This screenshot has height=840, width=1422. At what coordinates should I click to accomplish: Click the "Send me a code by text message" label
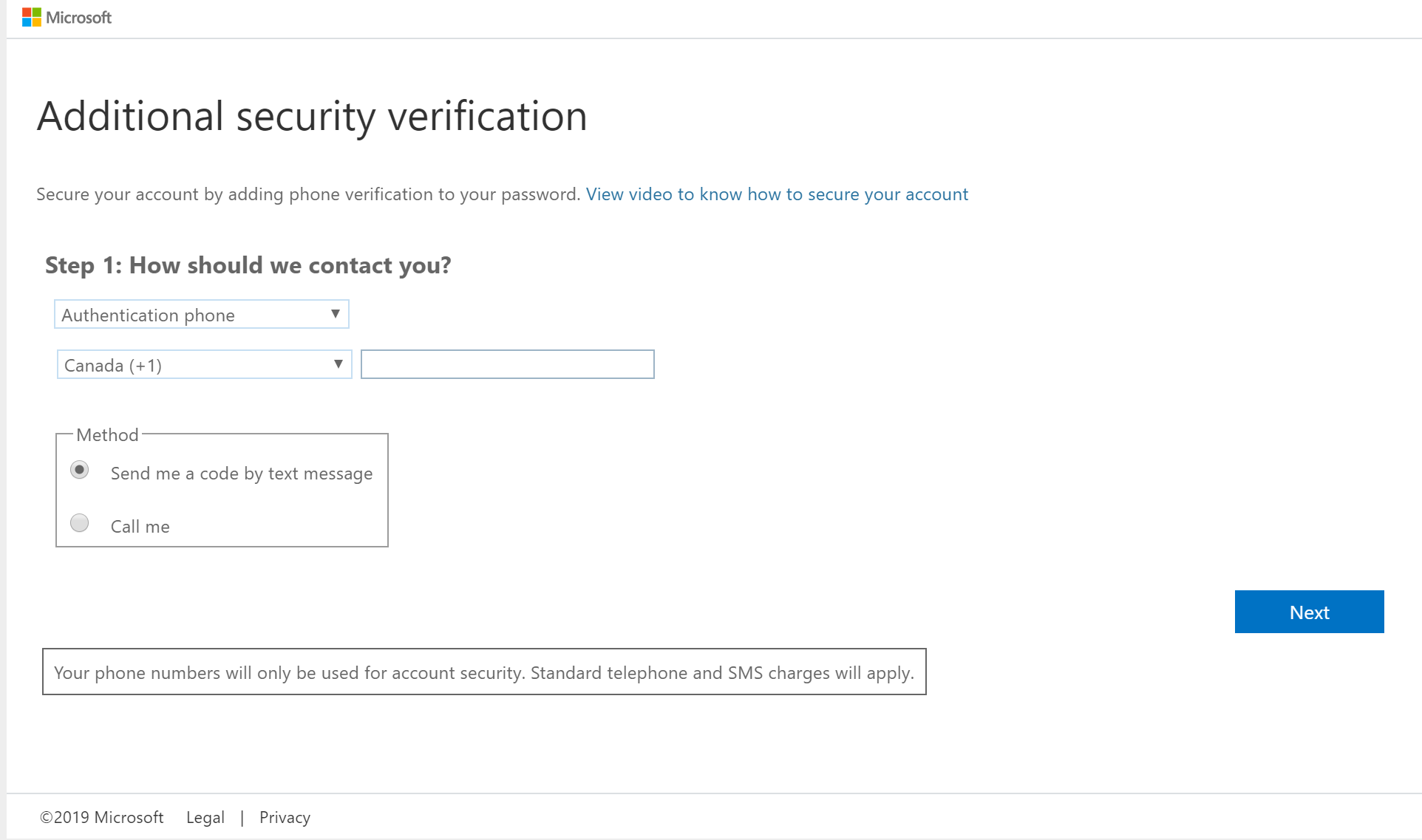[x=241, y=474]
